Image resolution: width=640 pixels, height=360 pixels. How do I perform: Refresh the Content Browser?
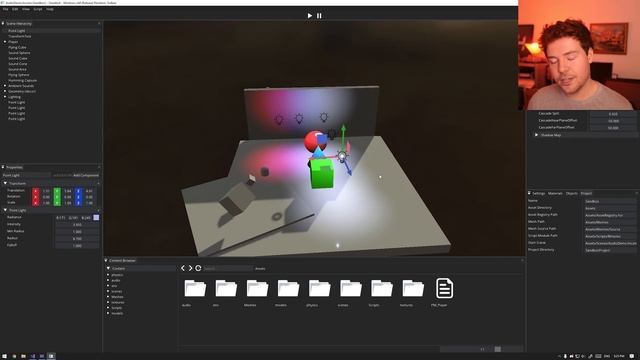pos(198,268)
